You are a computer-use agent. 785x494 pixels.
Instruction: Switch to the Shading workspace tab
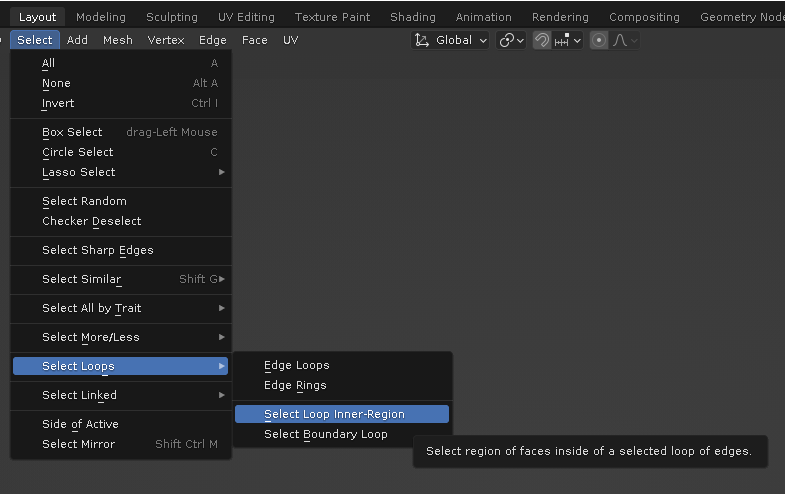tap(413, 17)
